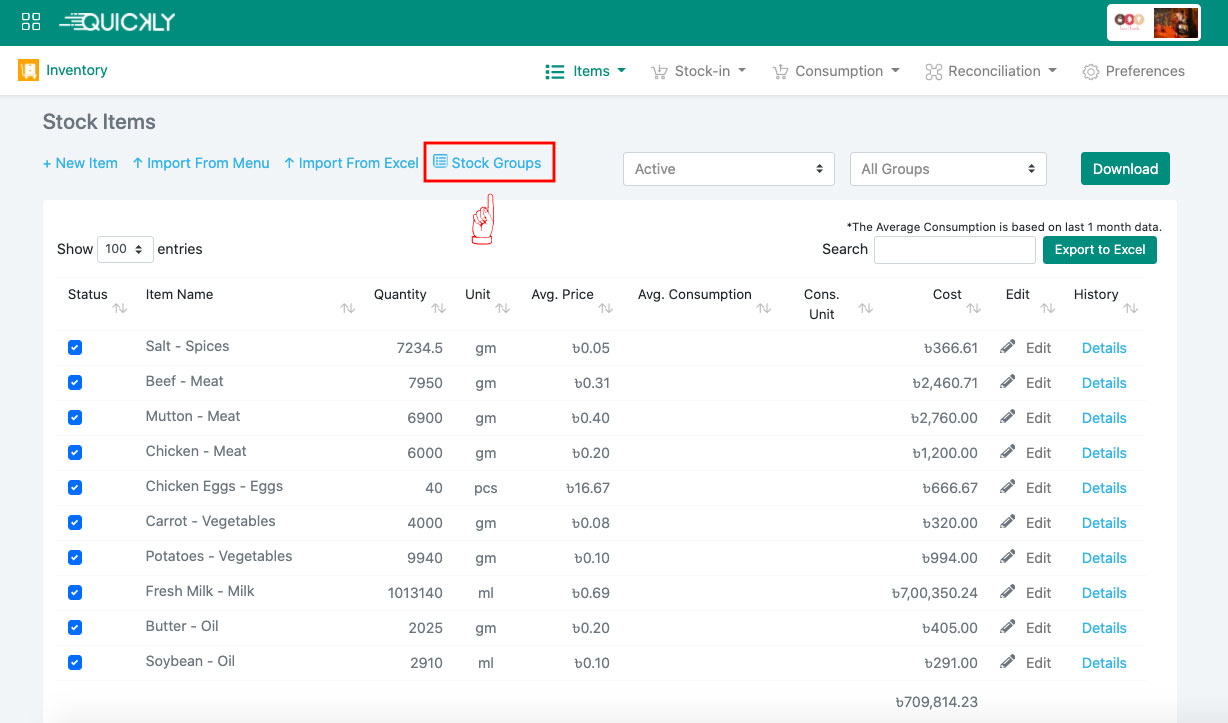1228x723 pixels.
Task: Click the orange Inventory module icon
Action: (x=28, y=70)
